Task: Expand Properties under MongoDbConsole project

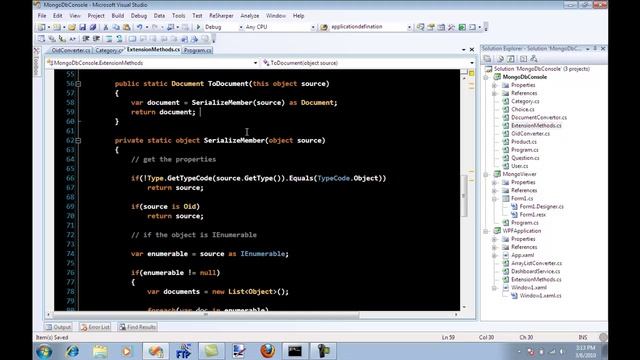Action: coord(494,85)
